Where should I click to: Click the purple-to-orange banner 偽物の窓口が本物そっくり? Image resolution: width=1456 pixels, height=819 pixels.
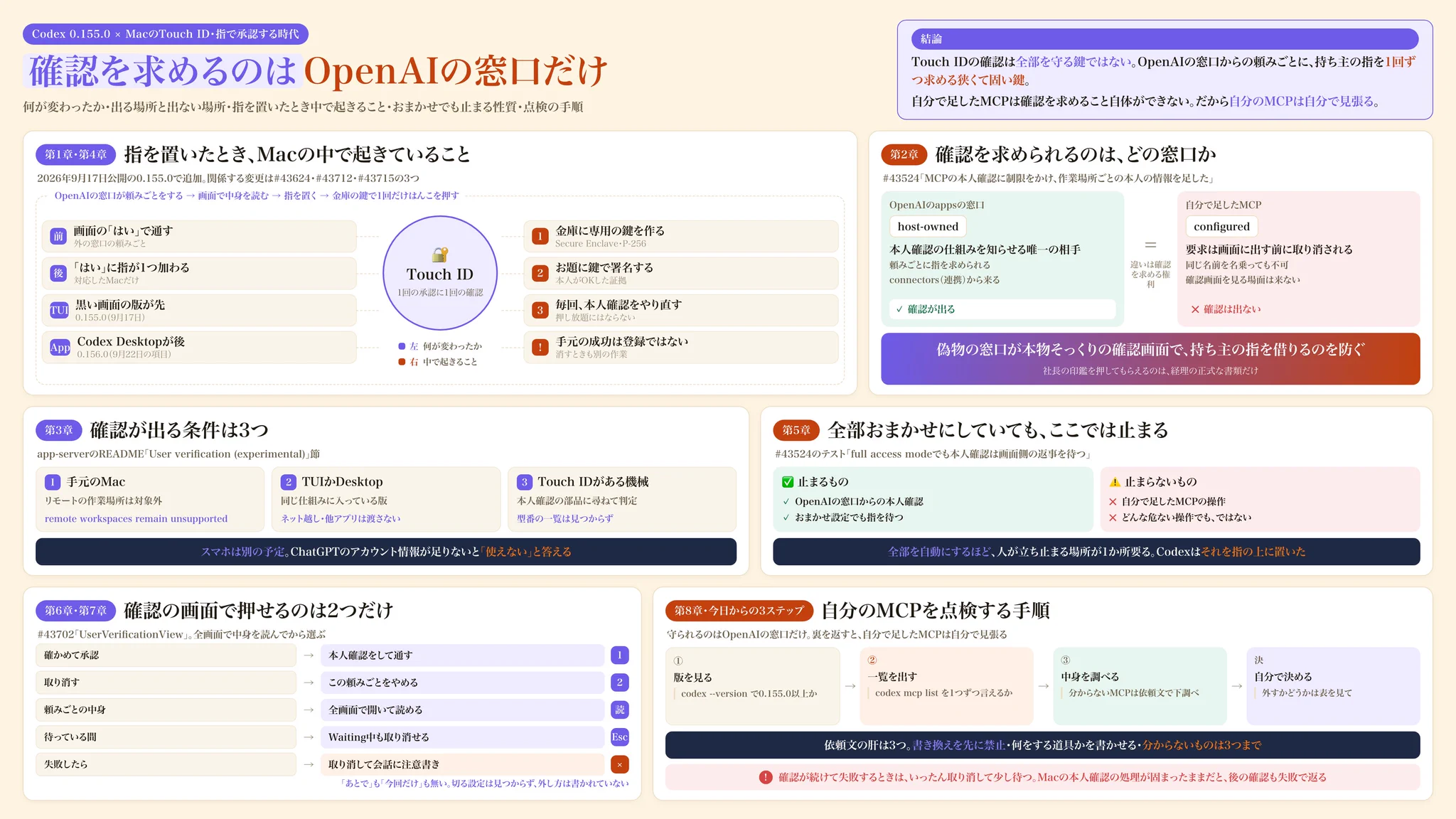tap(1150, 359)
